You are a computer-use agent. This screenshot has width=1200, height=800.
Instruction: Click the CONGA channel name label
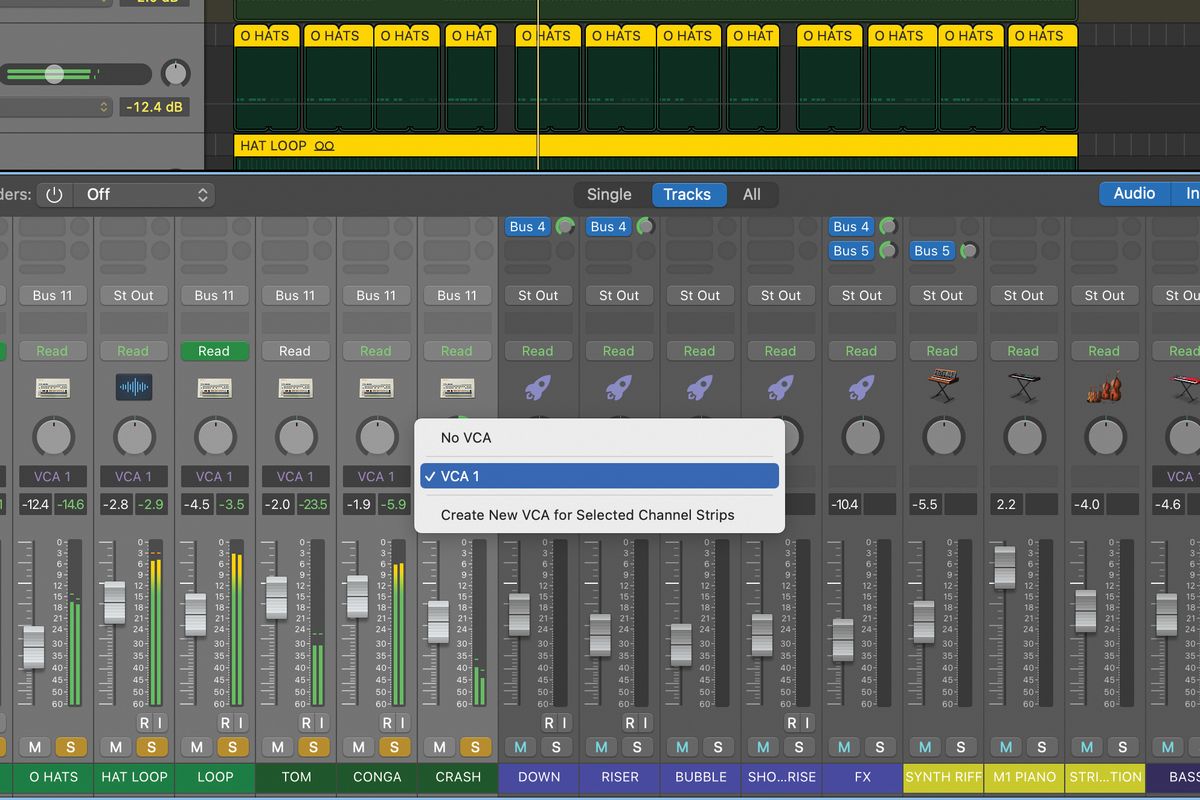(x=376, y=777)
